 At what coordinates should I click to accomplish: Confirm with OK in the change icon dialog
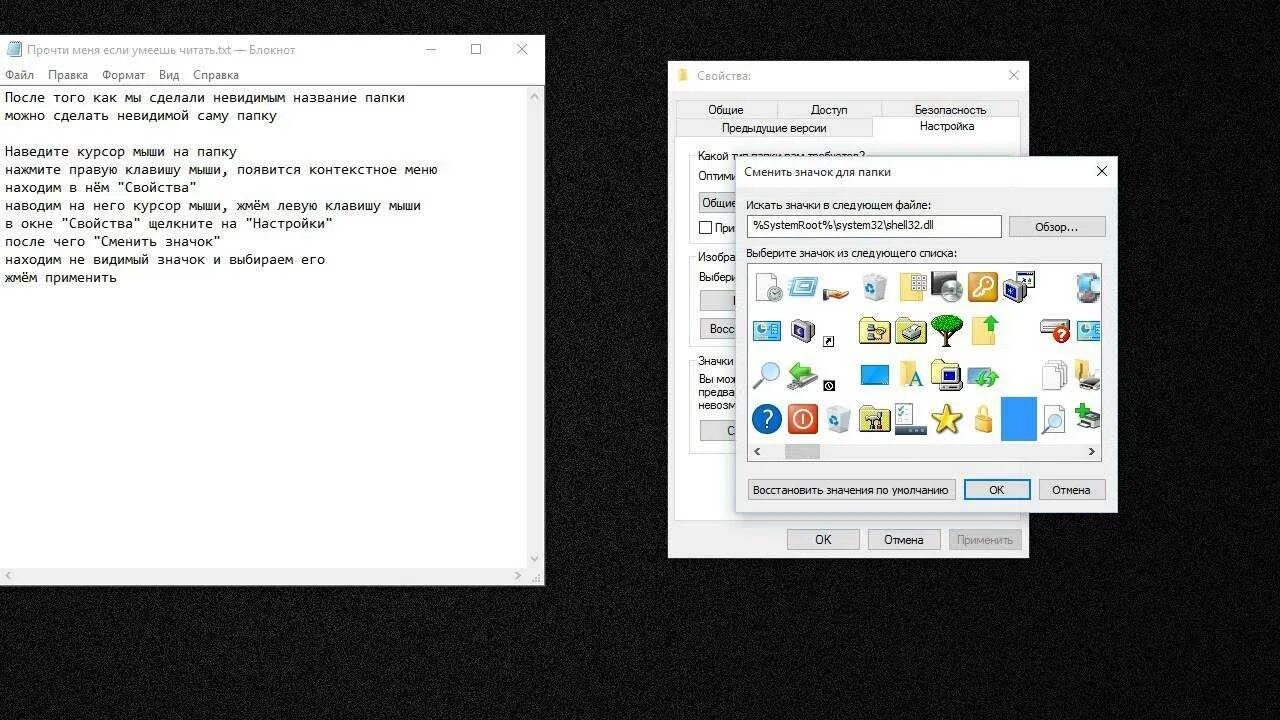coord(997,490)
